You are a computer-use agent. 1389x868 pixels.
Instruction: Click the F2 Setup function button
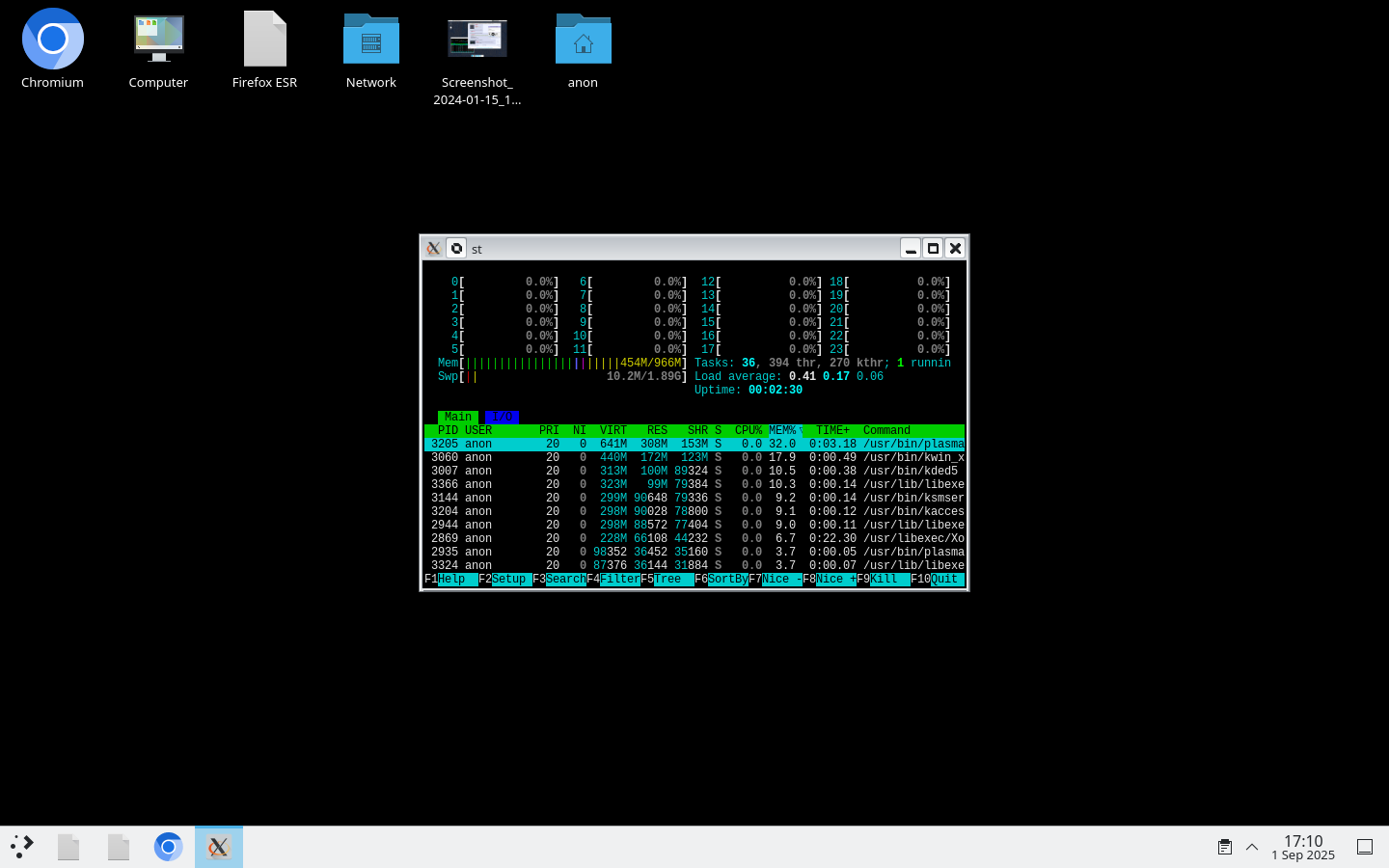coord(505,579)
